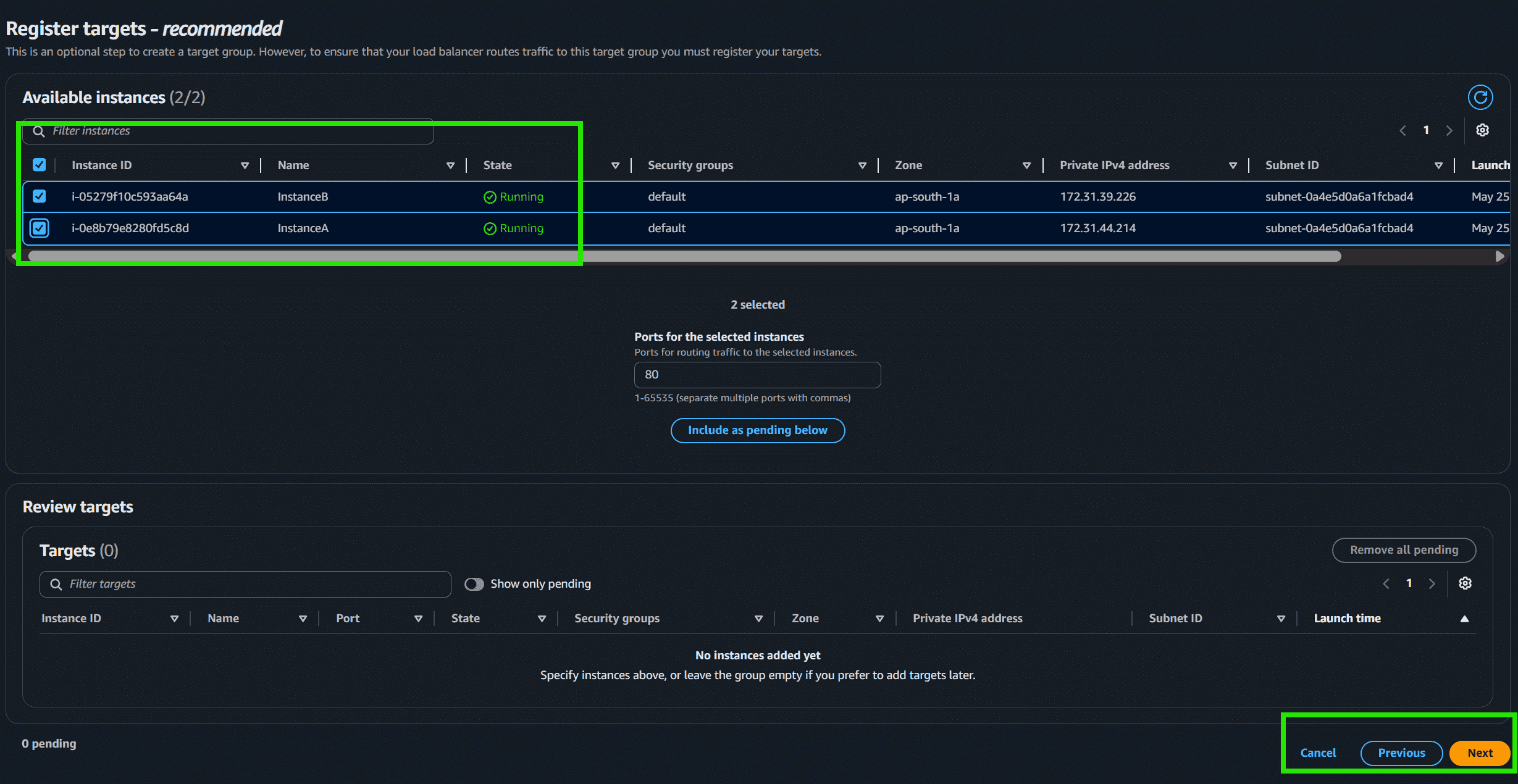Sort targets table by State arrow
1518x784 pixels.
[x=542, y=619]
